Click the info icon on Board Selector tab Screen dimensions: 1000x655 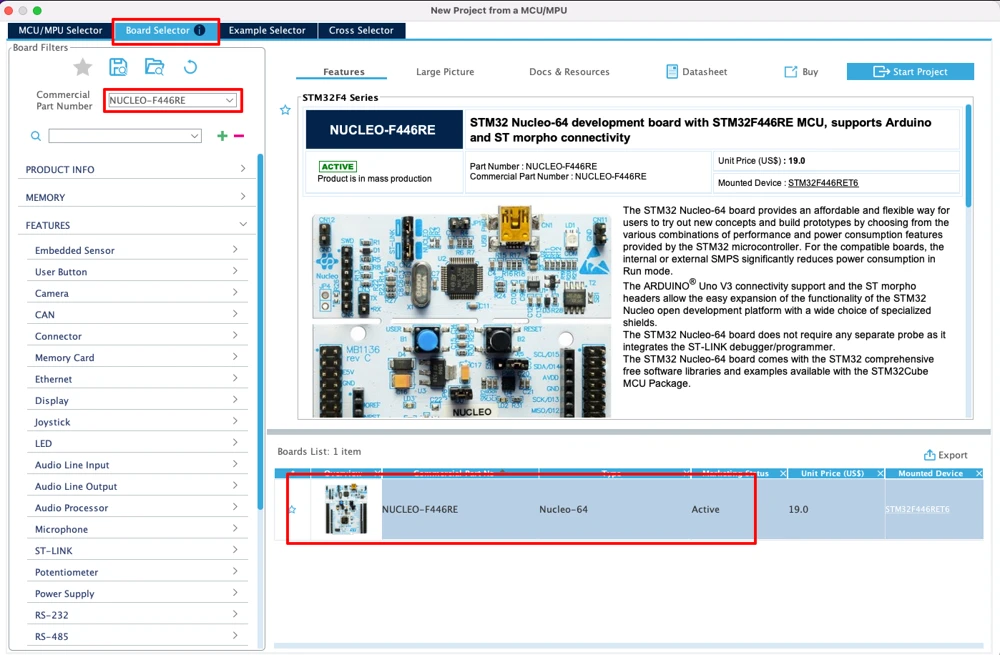click(x=200, y=30)
